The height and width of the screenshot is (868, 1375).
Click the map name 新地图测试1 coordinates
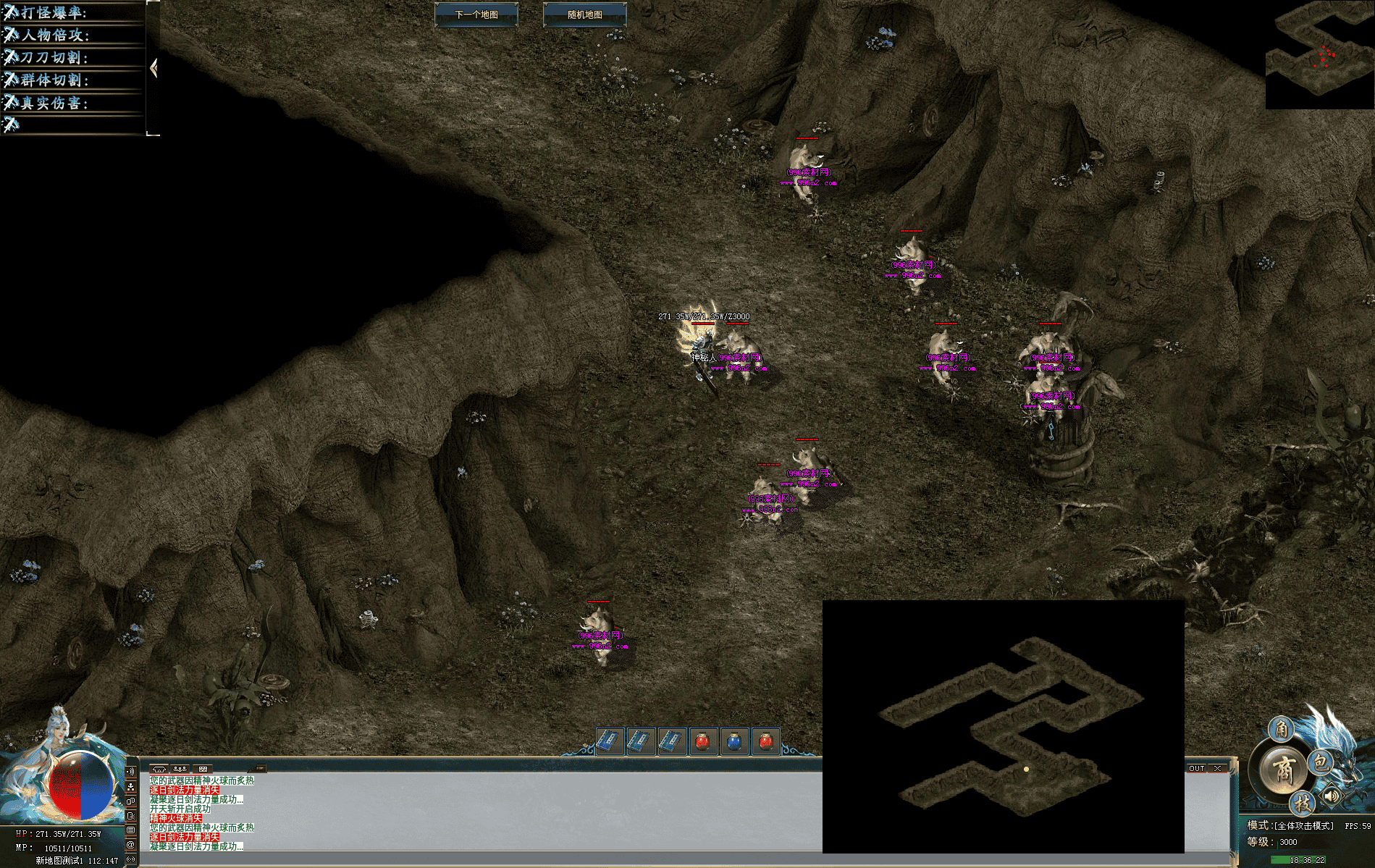click(77, 861)
